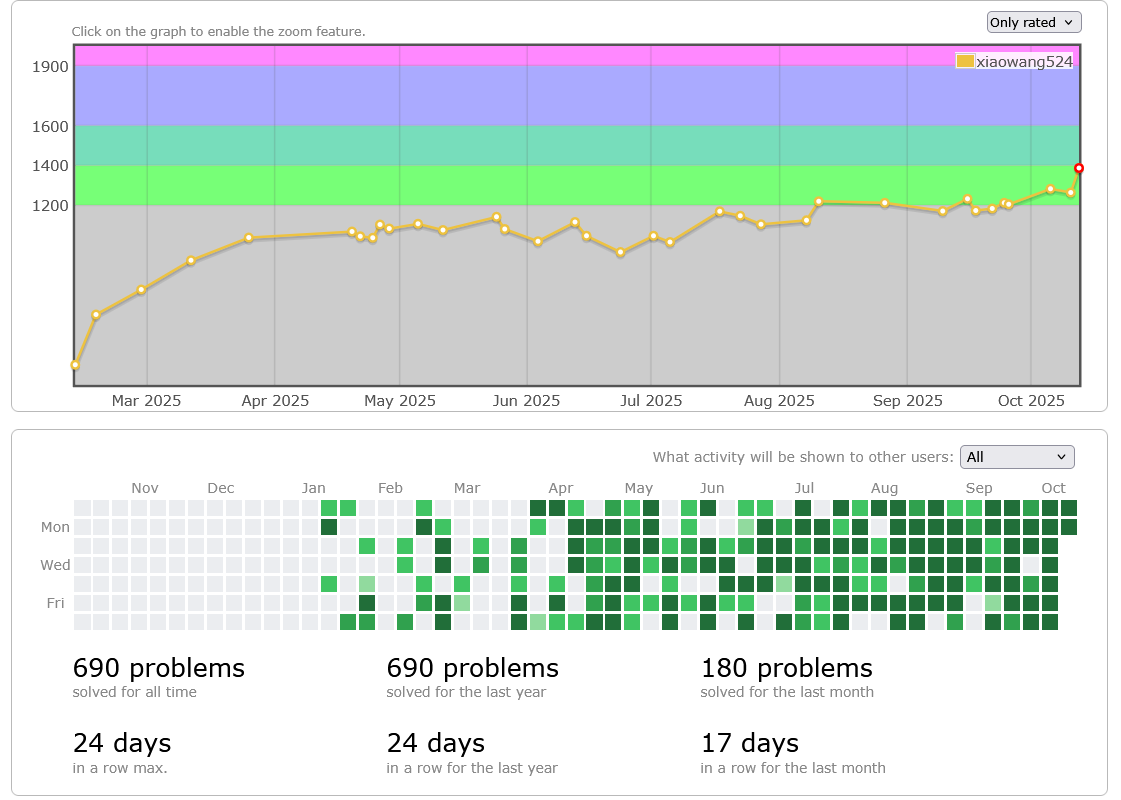Click "24 days" in a row max
This screenshot has width=1121, height=800.
(x=122, y=744)
